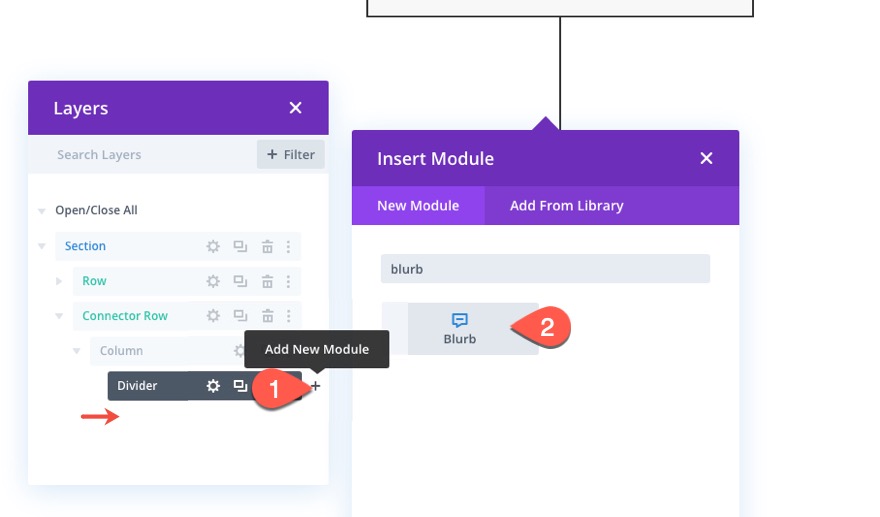Switch to Add From Library tab
This screenshot has width=880, height=517.
pyautogui.click(x=566, y=205)
